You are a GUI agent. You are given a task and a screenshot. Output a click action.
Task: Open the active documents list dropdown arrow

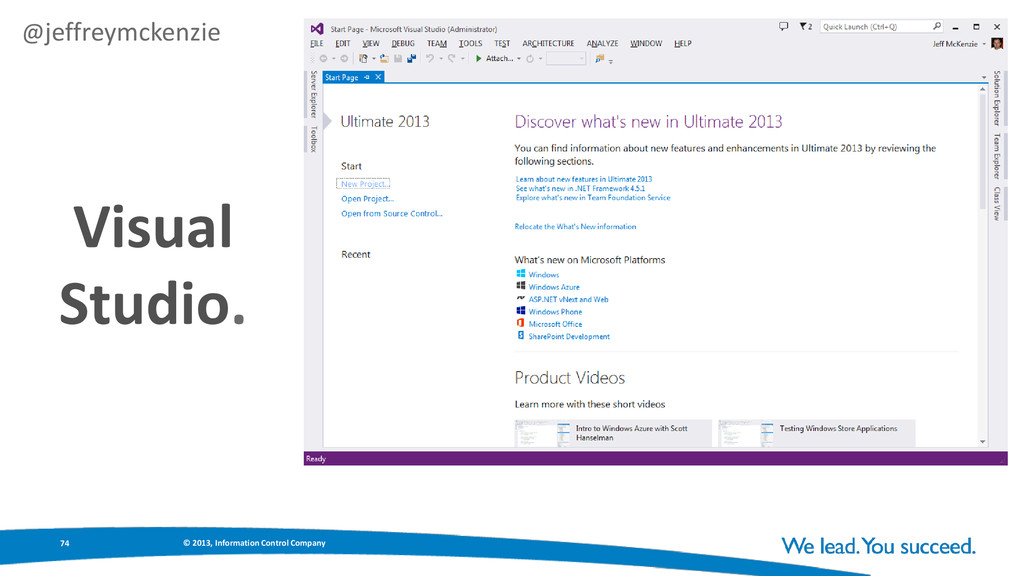[x=984, y=77]
